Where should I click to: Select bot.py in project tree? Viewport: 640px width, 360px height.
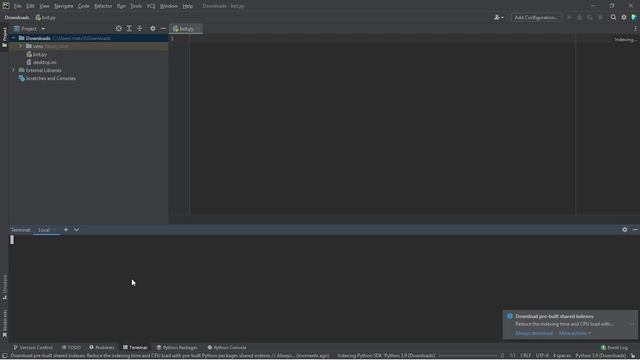[40, 54]
